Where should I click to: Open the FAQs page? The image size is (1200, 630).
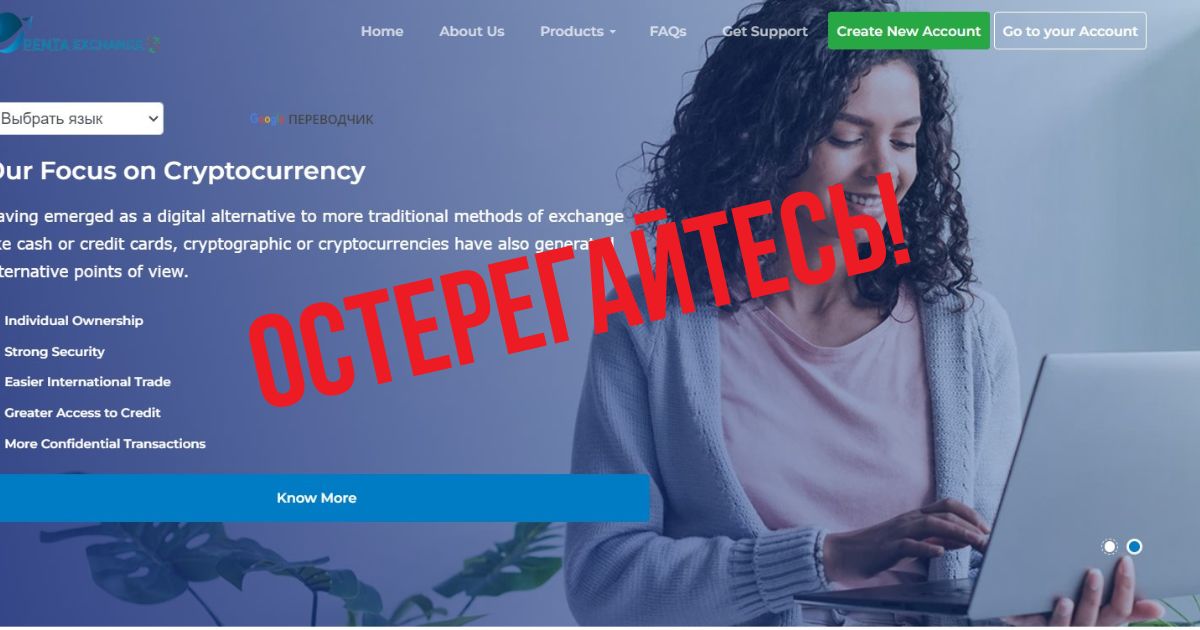pos(668,31)
